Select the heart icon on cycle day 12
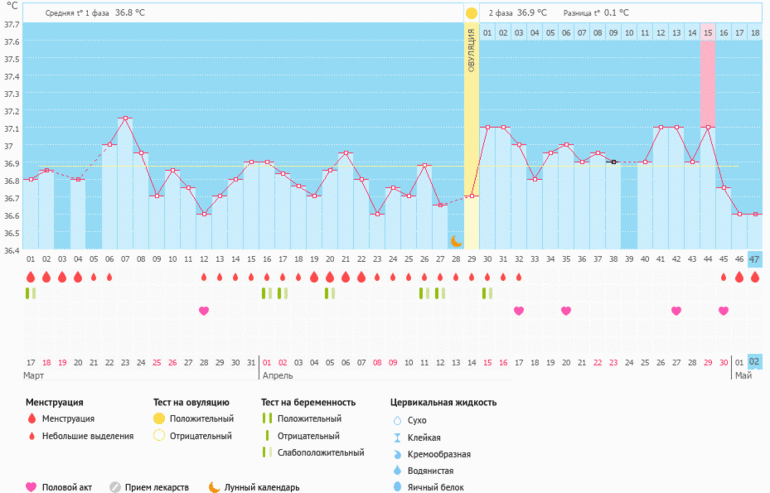 tap(204, 311)
